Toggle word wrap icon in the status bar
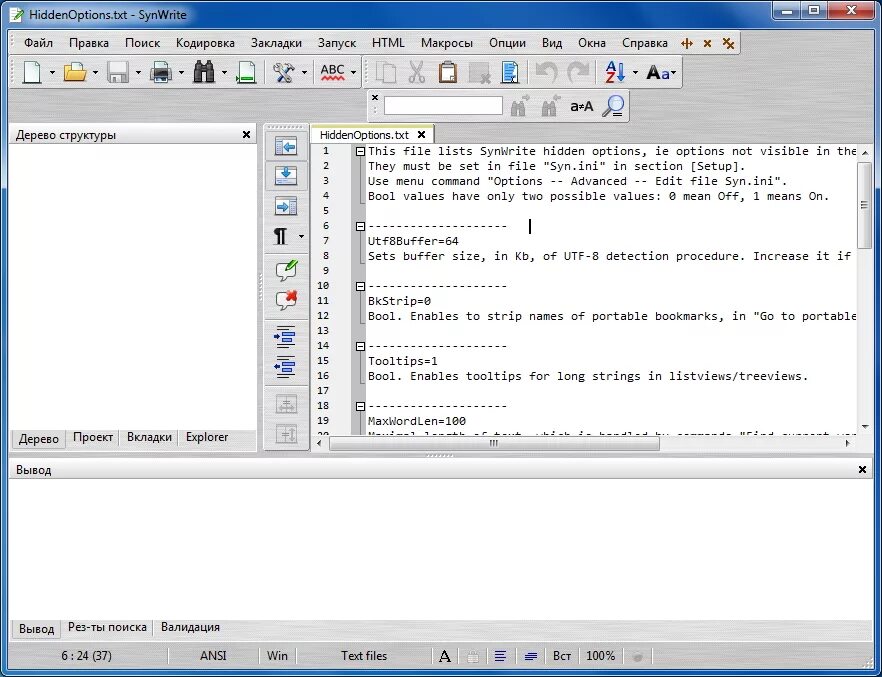The height and width of the screenshot is (677, 882). (x=529, y=655)
